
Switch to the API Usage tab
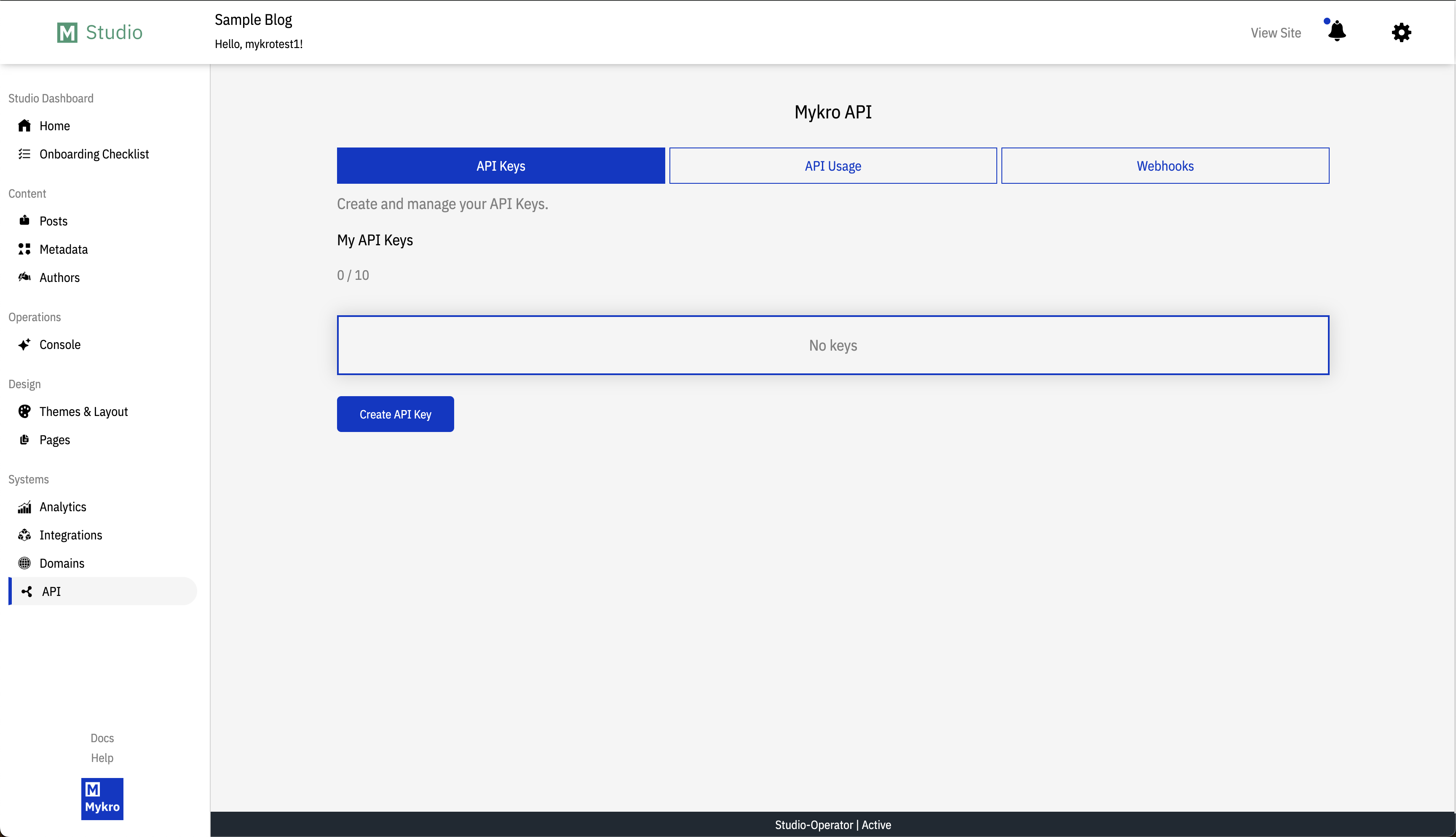pos(832,166)
